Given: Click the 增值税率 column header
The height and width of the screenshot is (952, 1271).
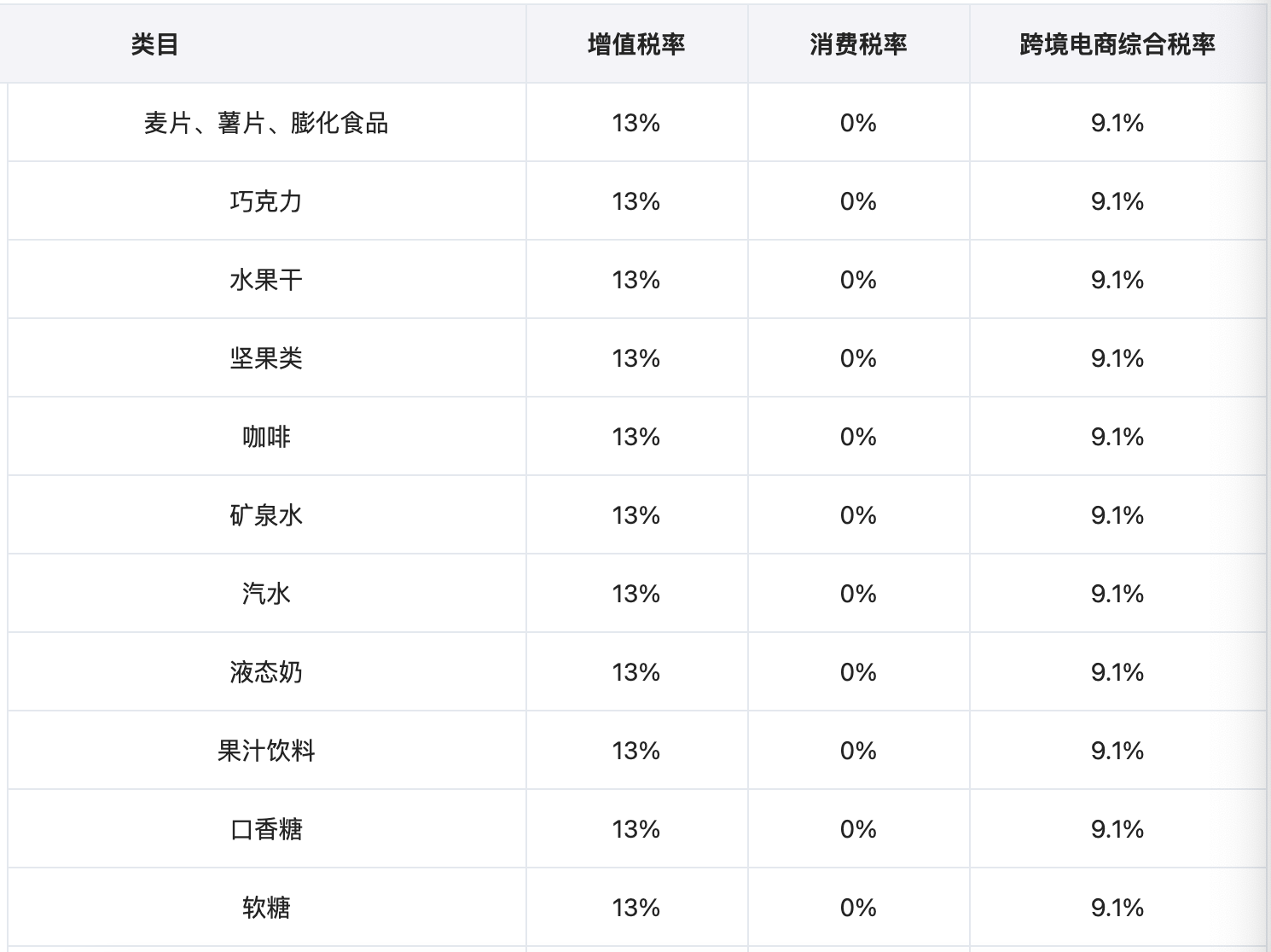Looking at the screenshot, I should click(636, 44).
